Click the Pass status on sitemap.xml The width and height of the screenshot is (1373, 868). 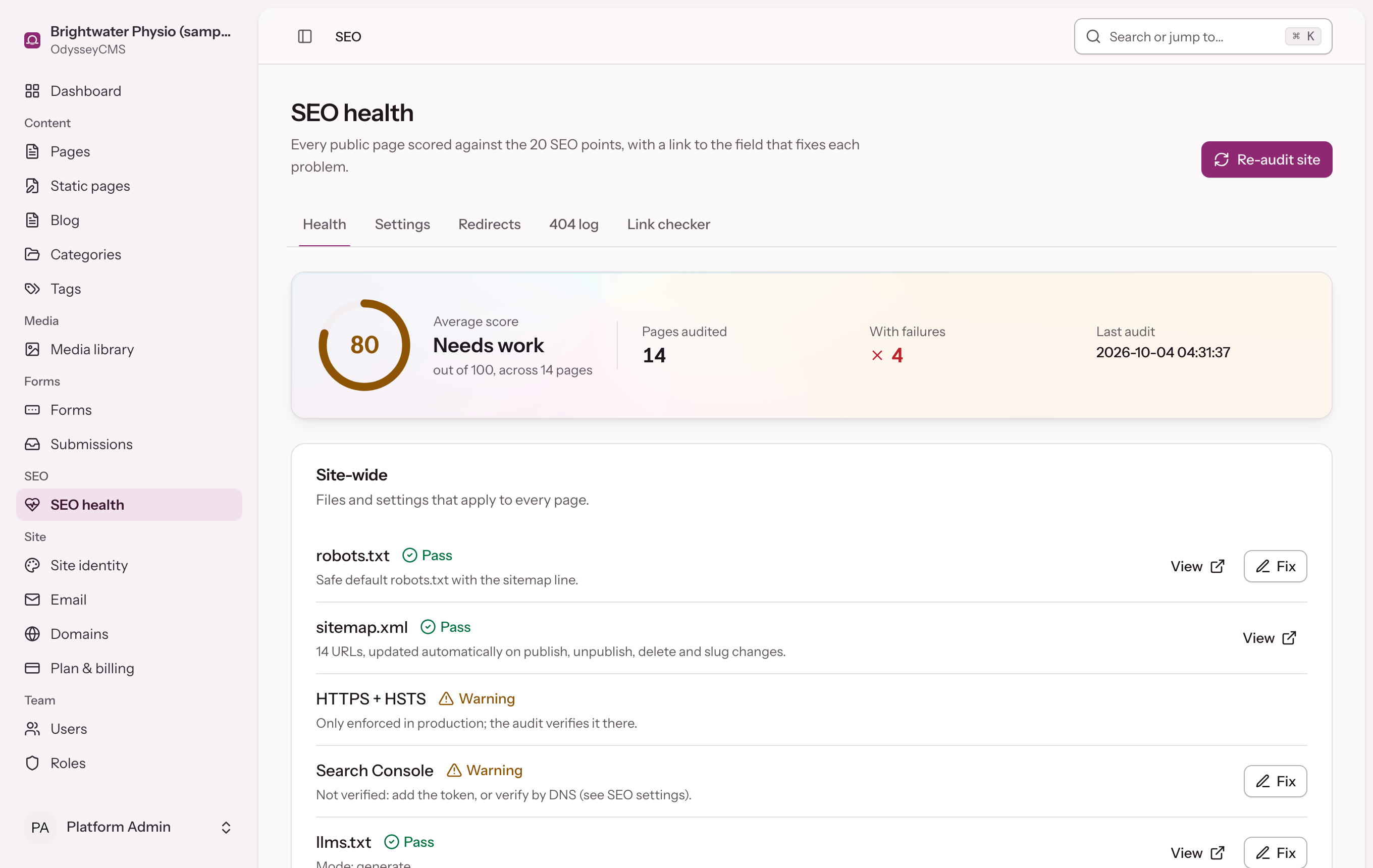(x=445, y=627)
